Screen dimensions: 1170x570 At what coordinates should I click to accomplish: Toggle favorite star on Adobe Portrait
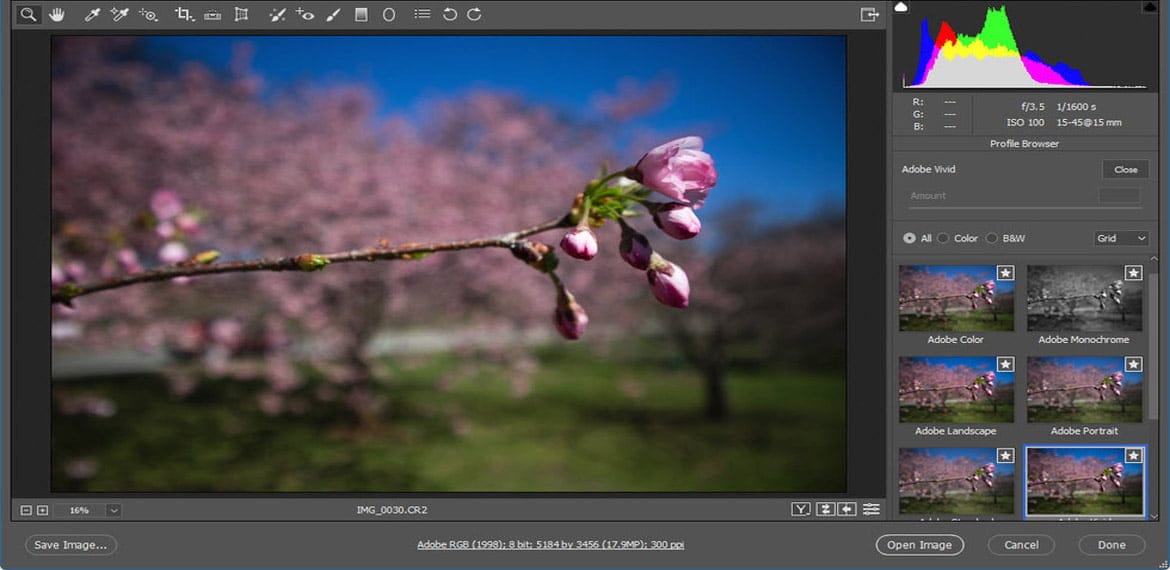(x=1133, y=364)
